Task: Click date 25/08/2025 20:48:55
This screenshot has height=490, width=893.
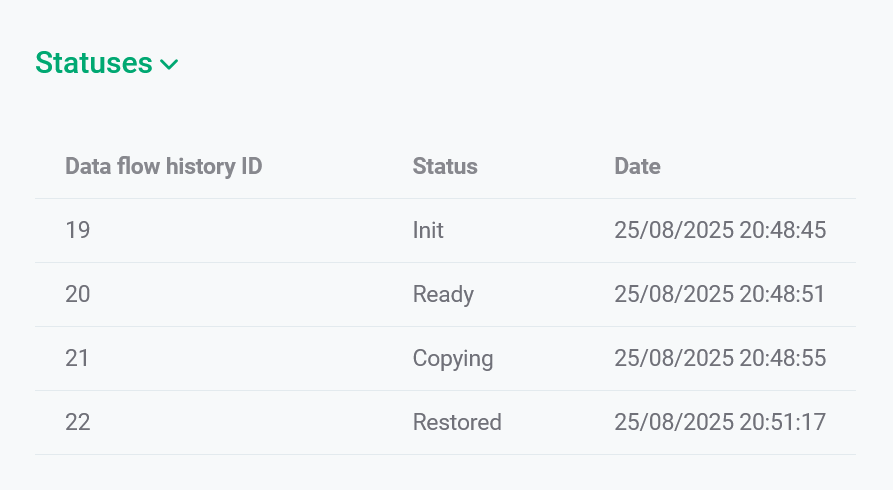Action: tap(720, 358)
